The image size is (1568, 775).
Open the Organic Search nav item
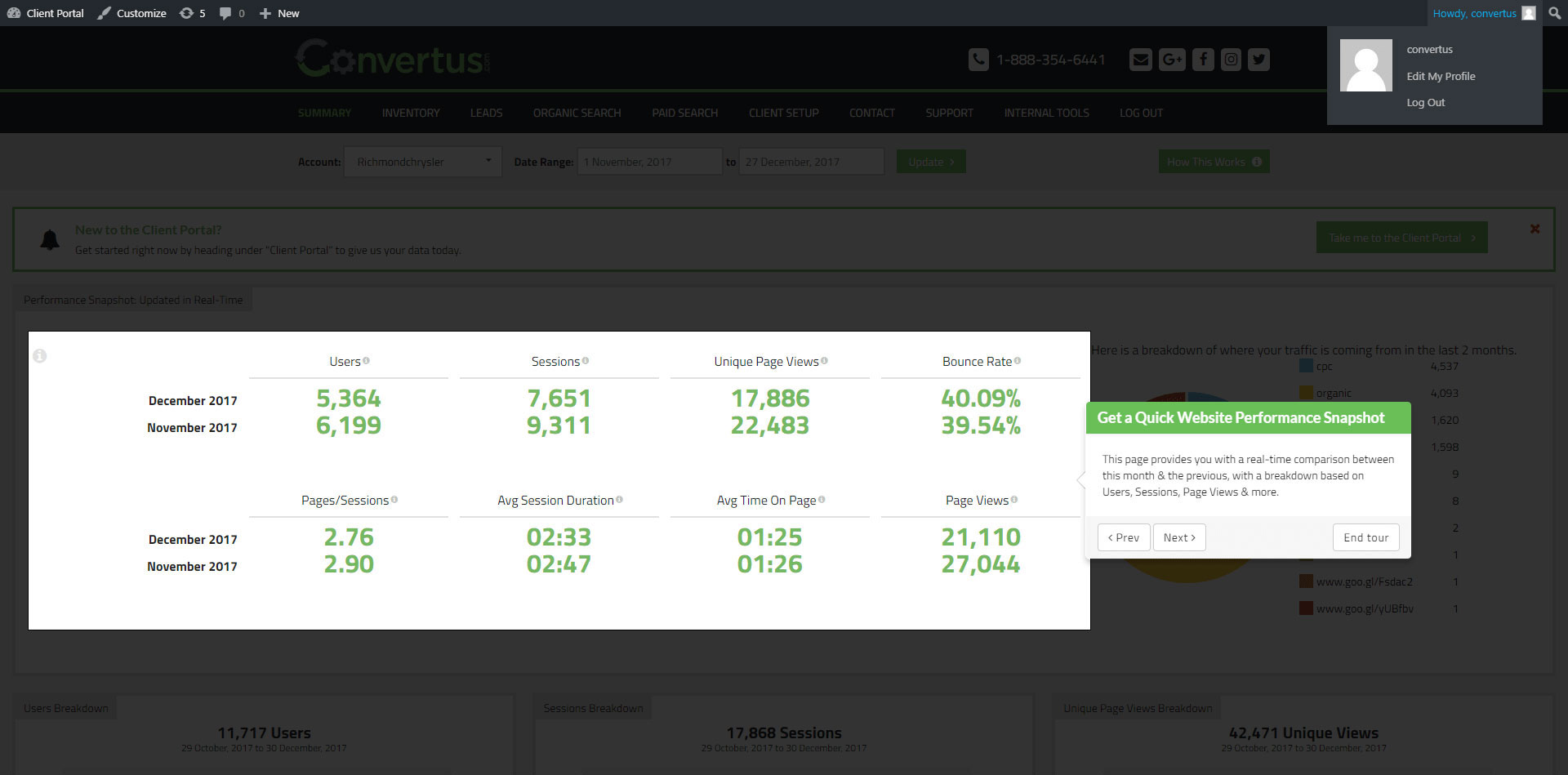[577, 113]
